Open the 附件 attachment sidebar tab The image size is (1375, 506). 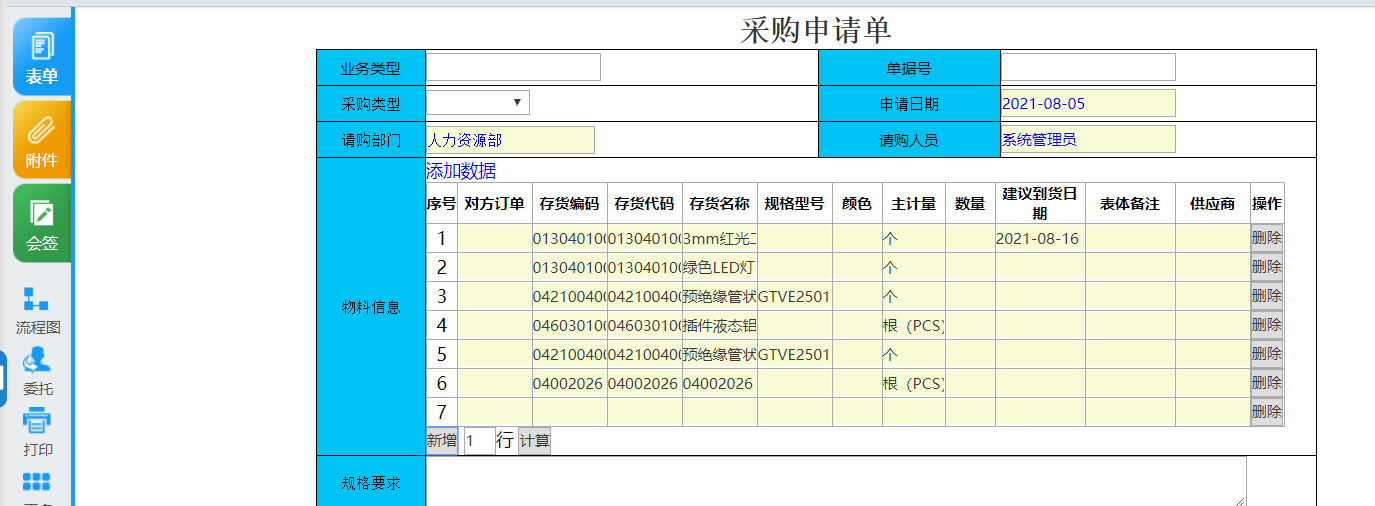pyautogui.click(x=42, y=140)
